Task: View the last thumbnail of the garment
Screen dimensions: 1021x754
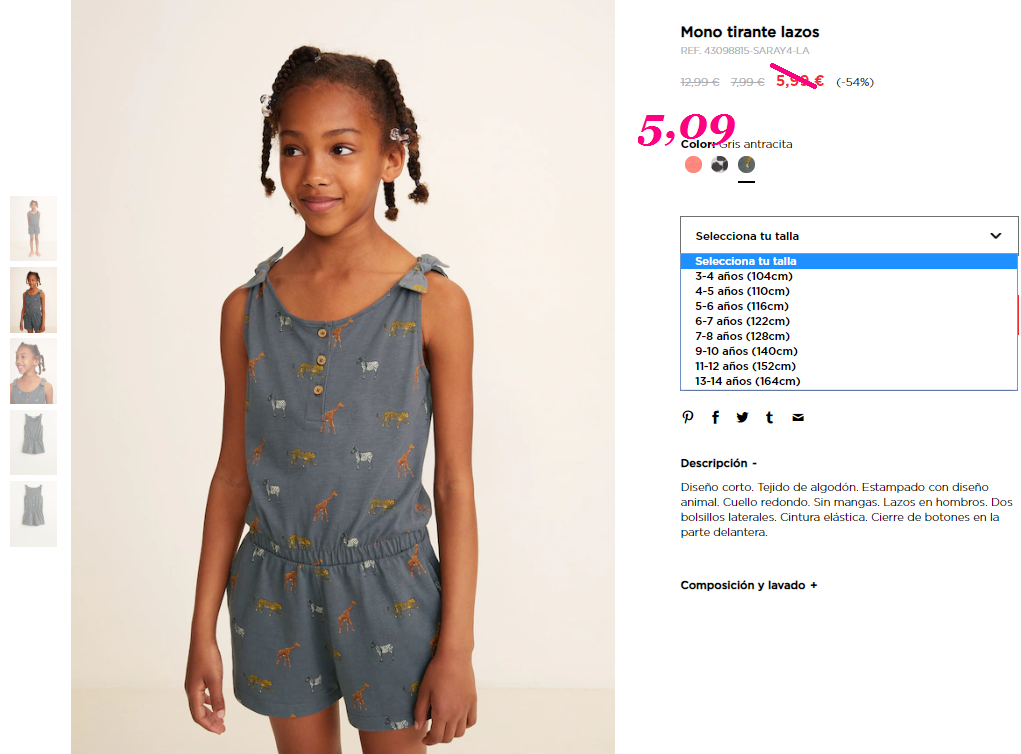Action: (33, 514)
